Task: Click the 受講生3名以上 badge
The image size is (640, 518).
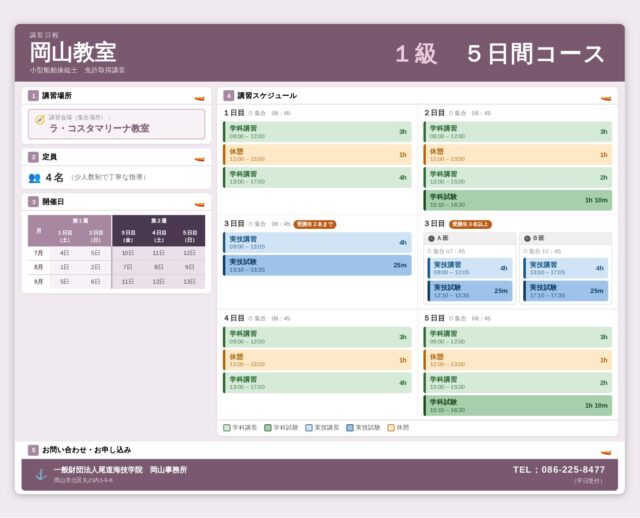Action: point(470,224)
